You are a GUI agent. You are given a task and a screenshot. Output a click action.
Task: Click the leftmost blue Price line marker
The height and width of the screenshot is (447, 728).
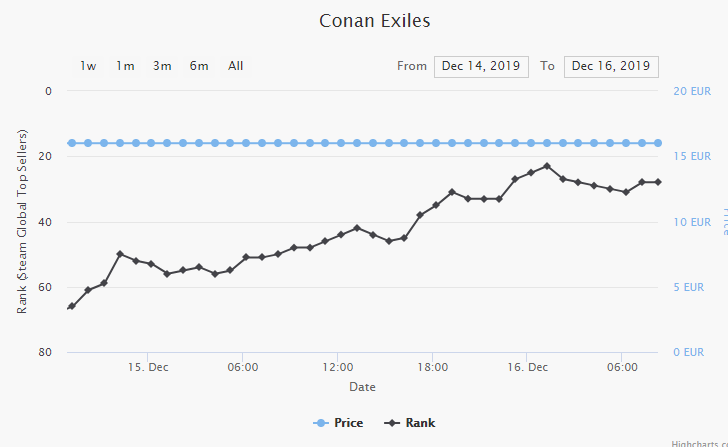(x=72, y=143)
